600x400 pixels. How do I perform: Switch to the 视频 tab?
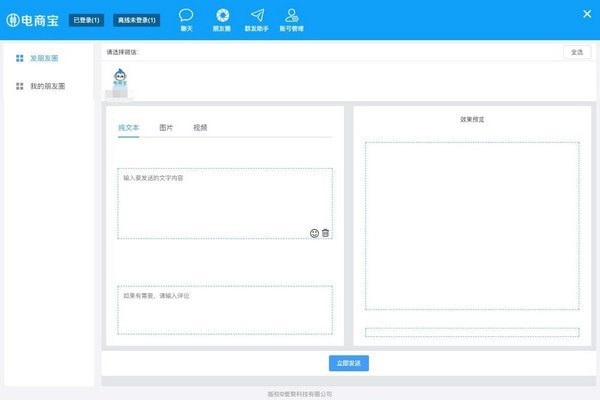click(x=200, y=128)
